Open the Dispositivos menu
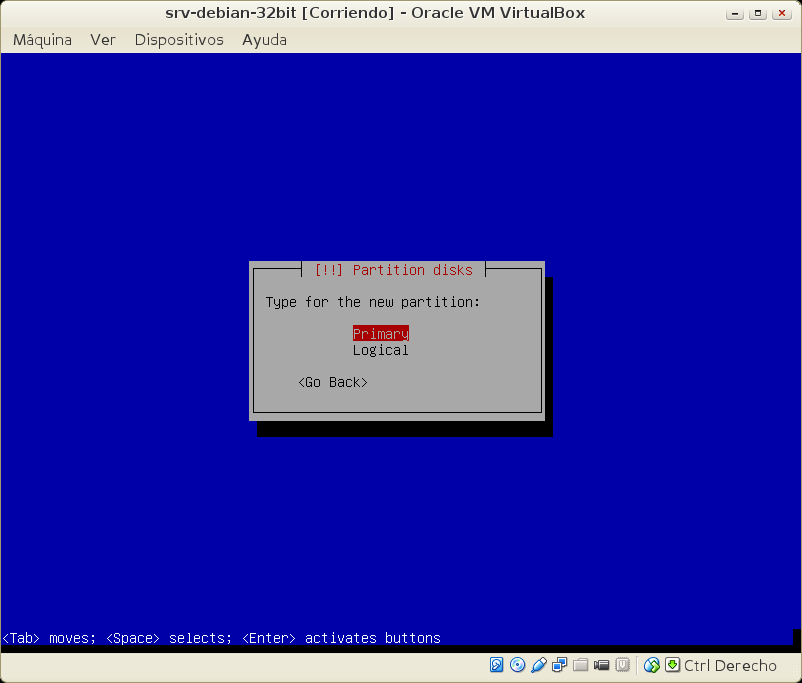Screen dimensions: 802x683 point(179,40)
